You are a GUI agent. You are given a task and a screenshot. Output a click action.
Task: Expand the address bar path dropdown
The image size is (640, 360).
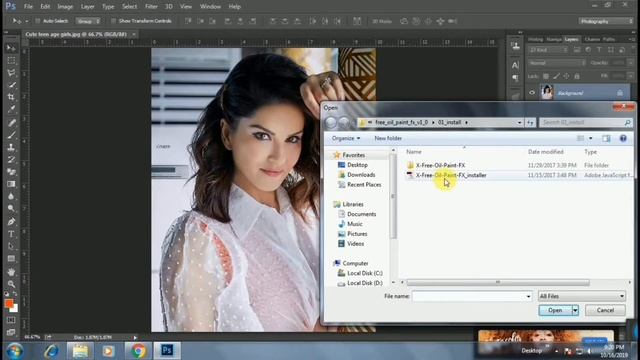click(x=519, y=122)
